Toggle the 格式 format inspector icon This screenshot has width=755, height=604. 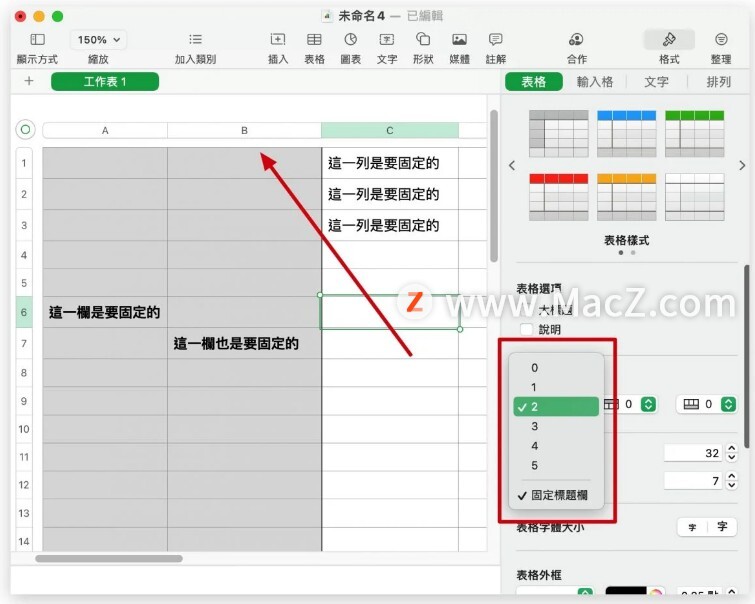(669, 39)
